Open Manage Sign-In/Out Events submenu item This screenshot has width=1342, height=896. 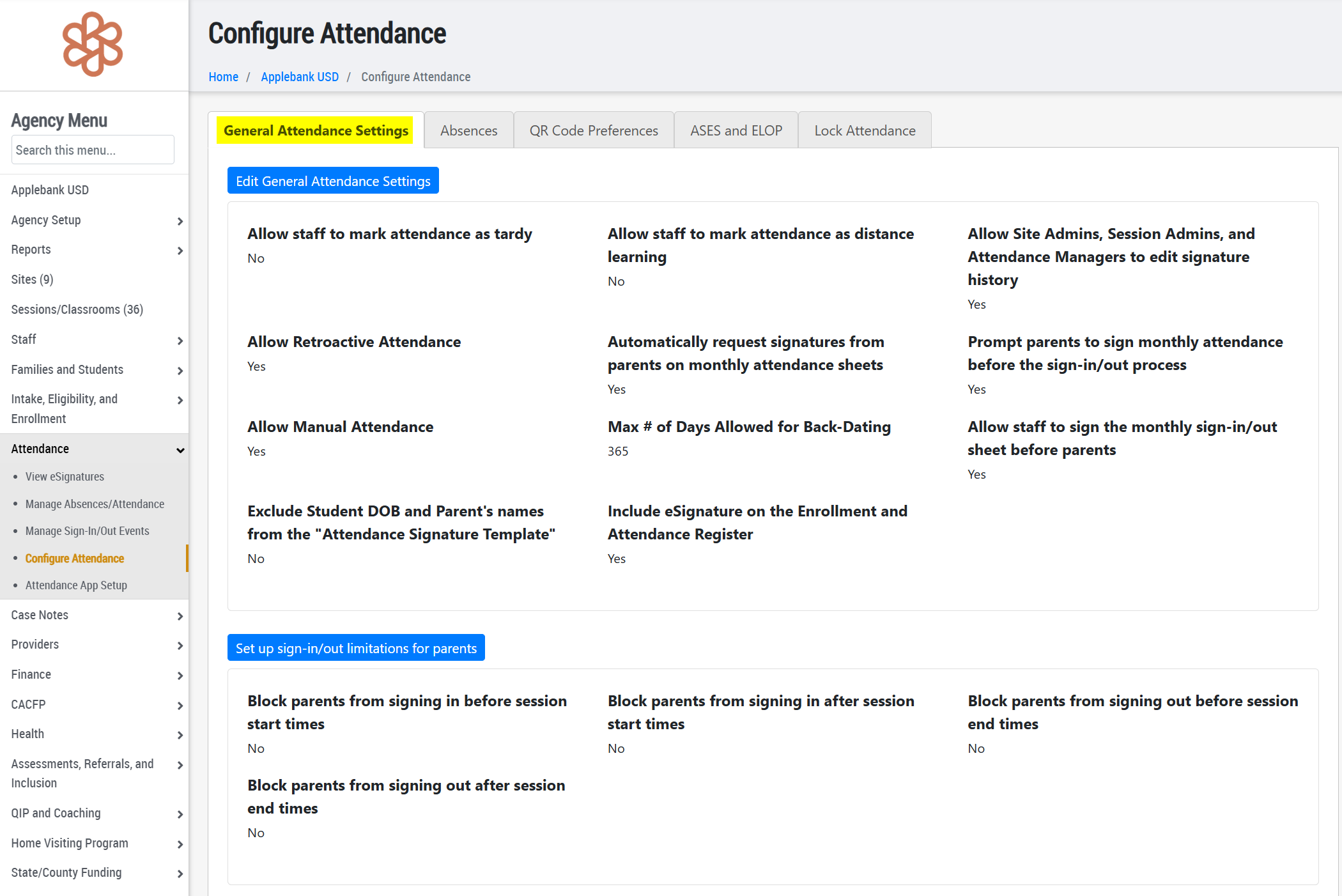click(87, 531)
